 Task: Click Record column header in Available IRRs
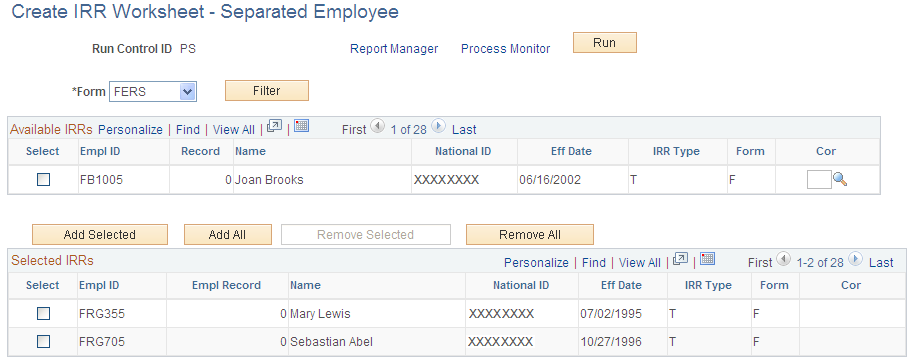point(200,151)
